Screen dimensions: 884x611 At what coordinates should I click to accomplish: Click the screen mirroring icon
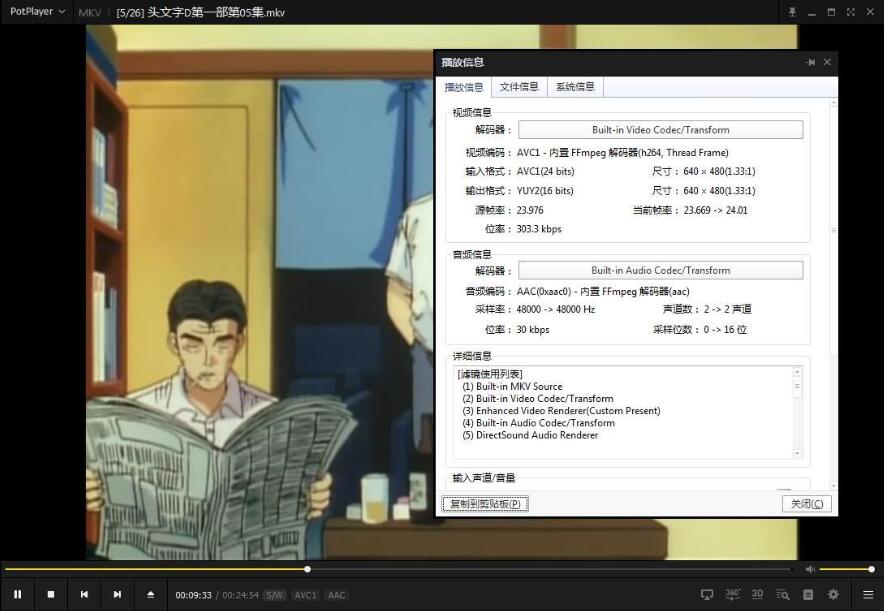click(x=708, y=594)
